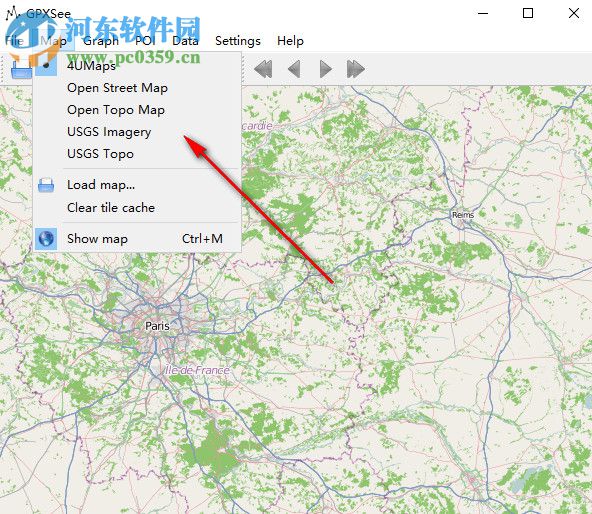Jump to last file with double-right arrow
The image size is (592, 514).
[356, 69]
